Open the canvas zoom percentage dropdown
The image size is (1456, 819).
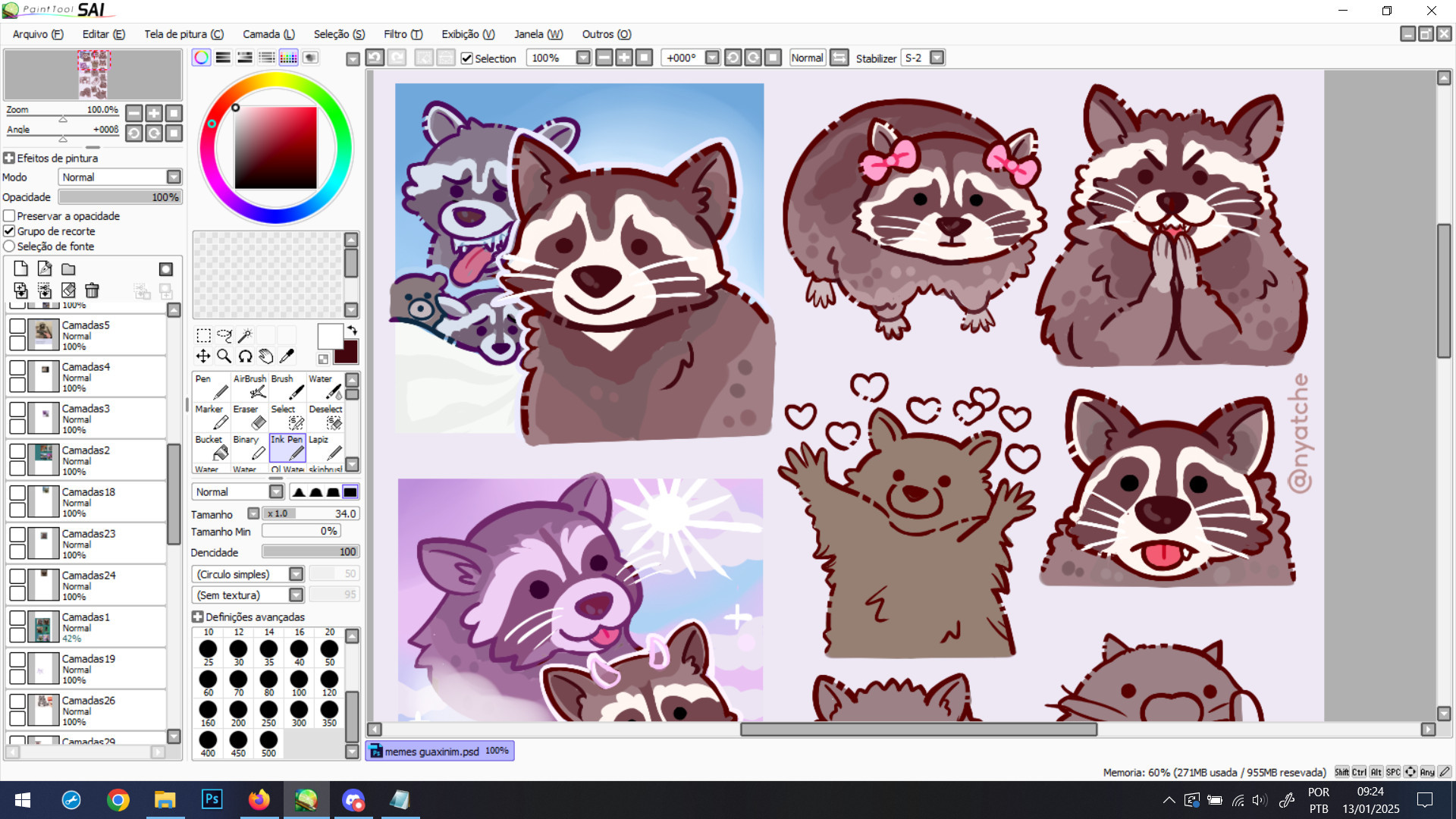pos(583,58)
